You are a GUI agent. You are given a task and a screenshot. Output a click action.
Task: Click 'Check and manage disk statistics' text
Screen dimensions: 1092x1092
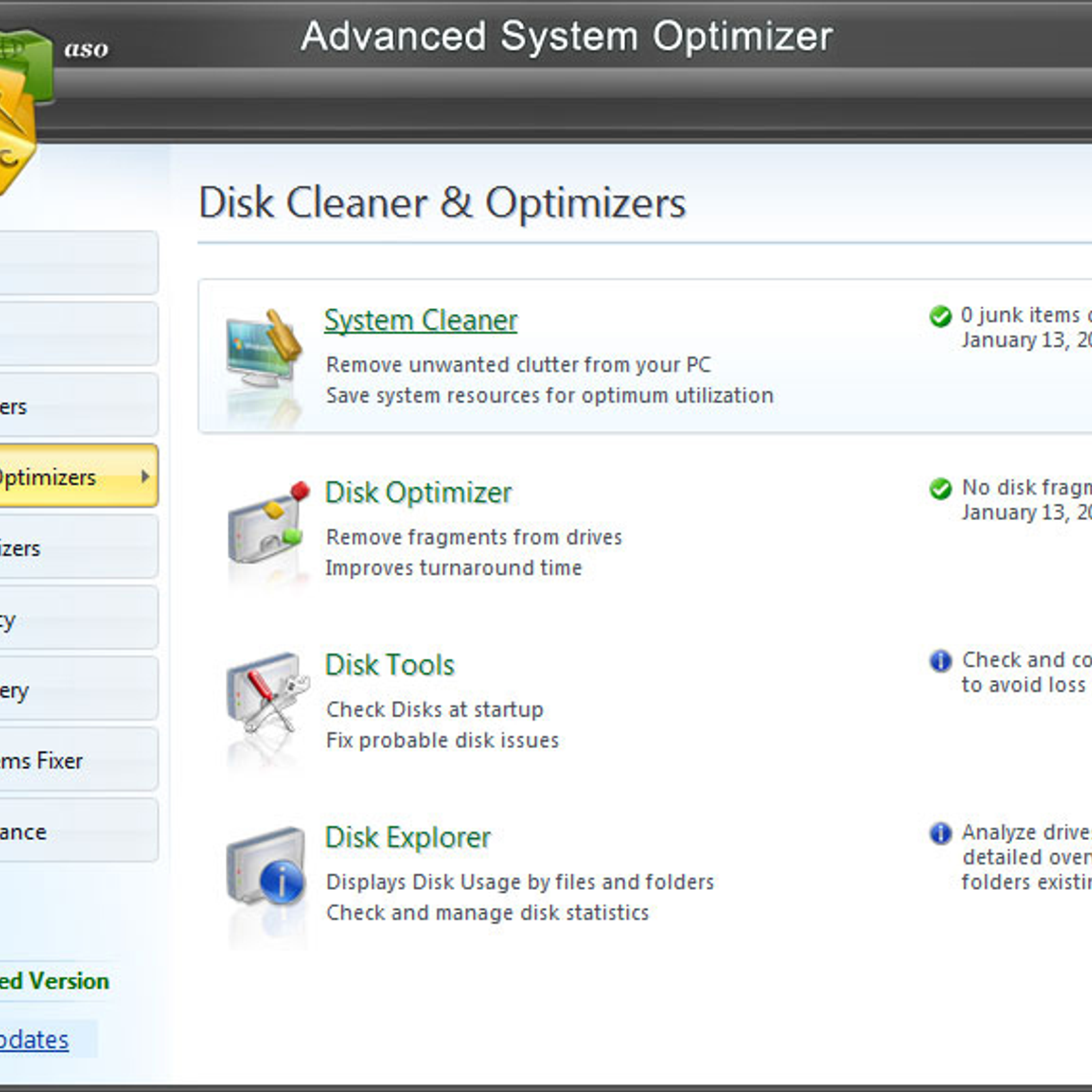pyautogui.click(x=487, y=913)
